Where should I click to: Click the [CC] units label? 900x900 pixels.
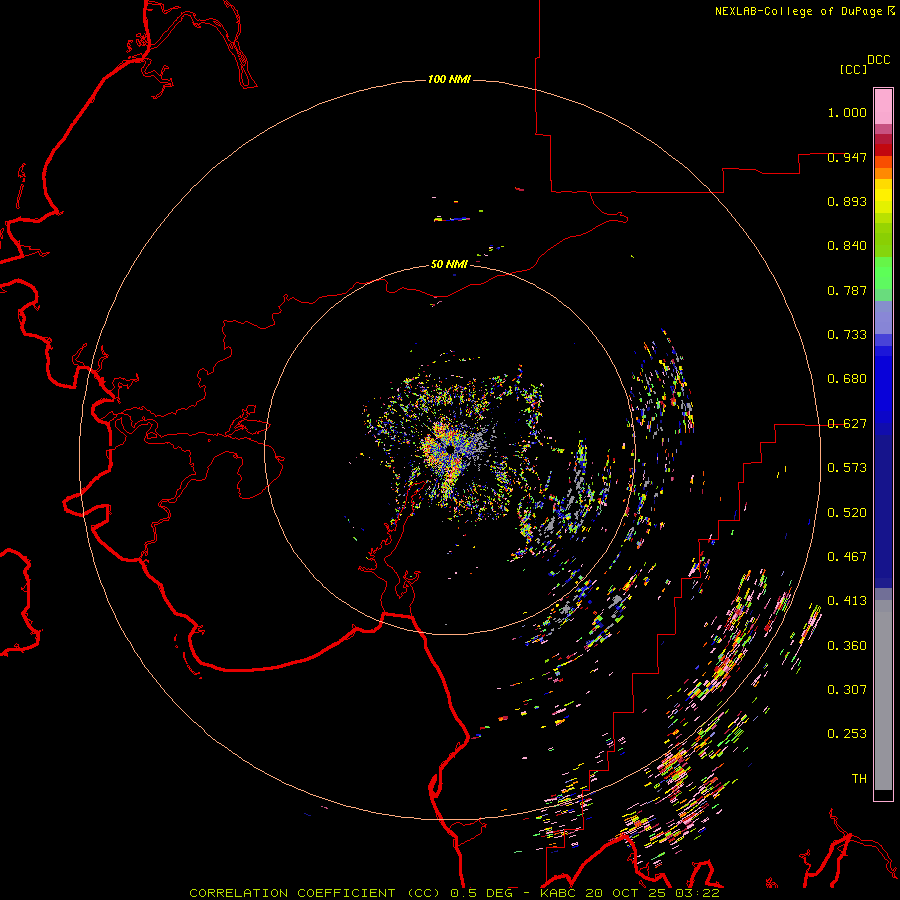click(x=853, y=69)
